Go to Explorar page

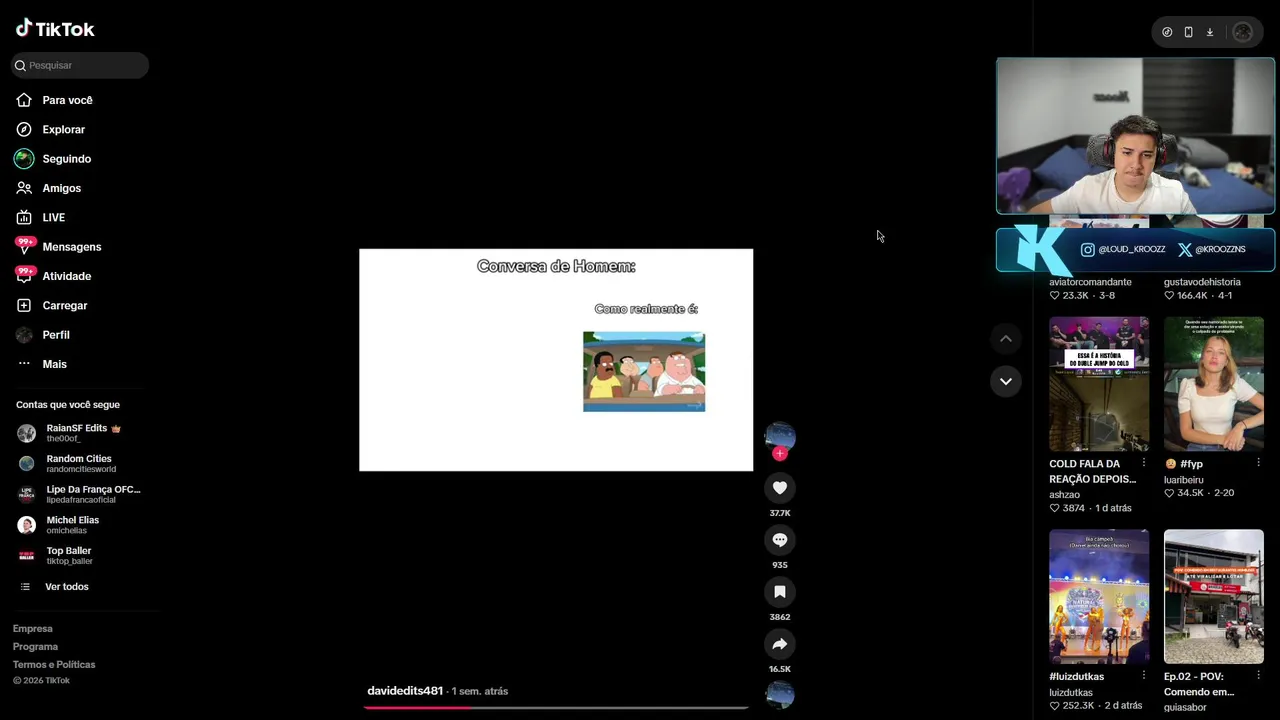(64, 130)
